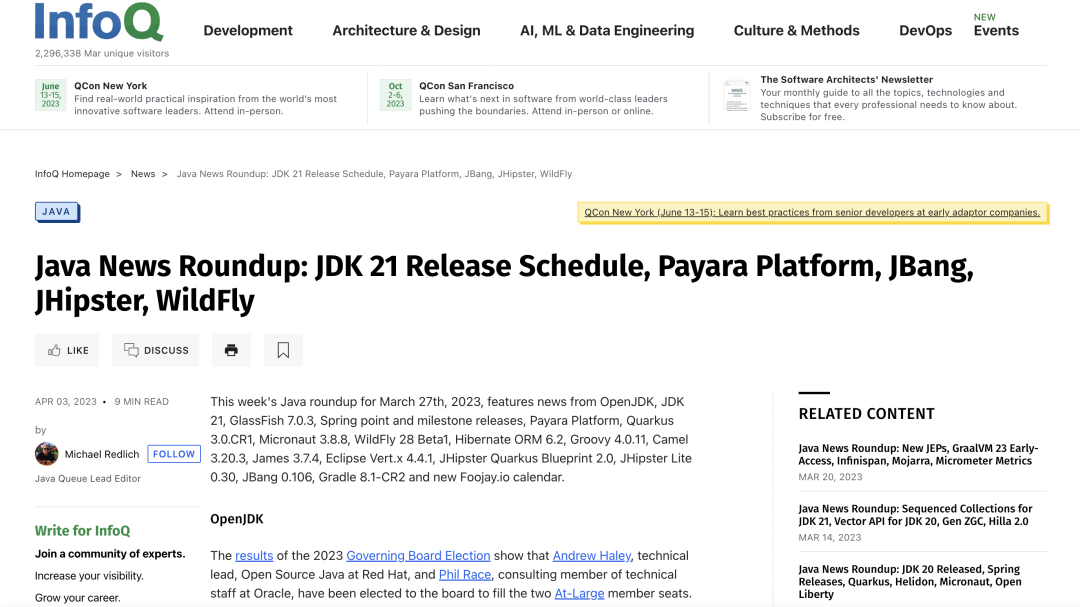Open the Andrew Haley link
Image resolution: width=1080 pixels, height=607 pixels.
(592, 555)
